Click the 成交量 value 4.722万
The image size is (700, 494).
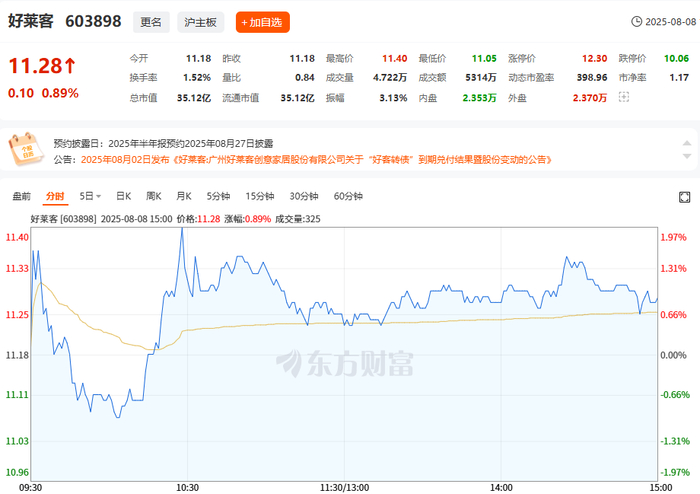point(390,78)
